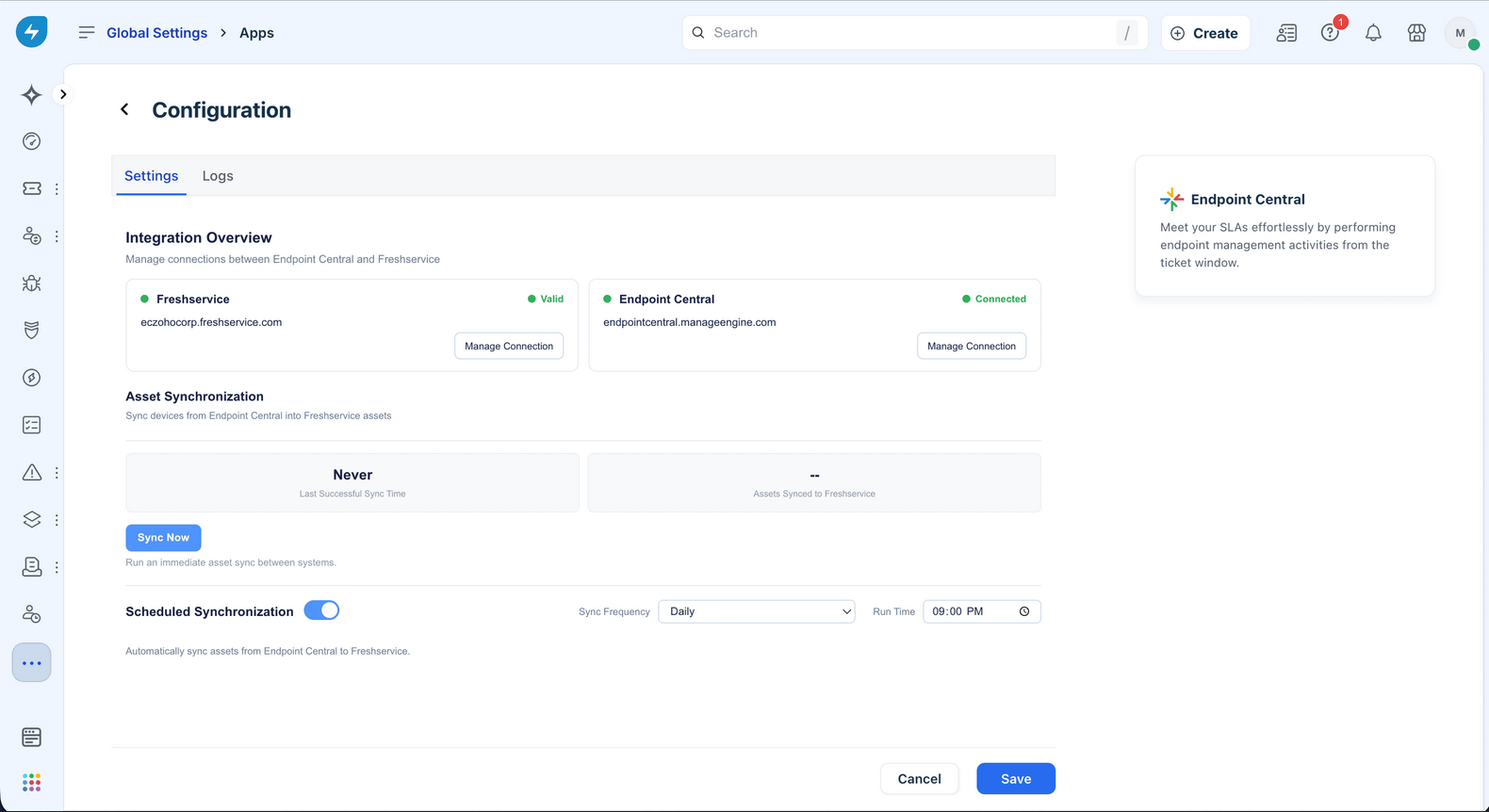Click the Create button
Screen dimensions: 1489x812
coord(1205,33)
